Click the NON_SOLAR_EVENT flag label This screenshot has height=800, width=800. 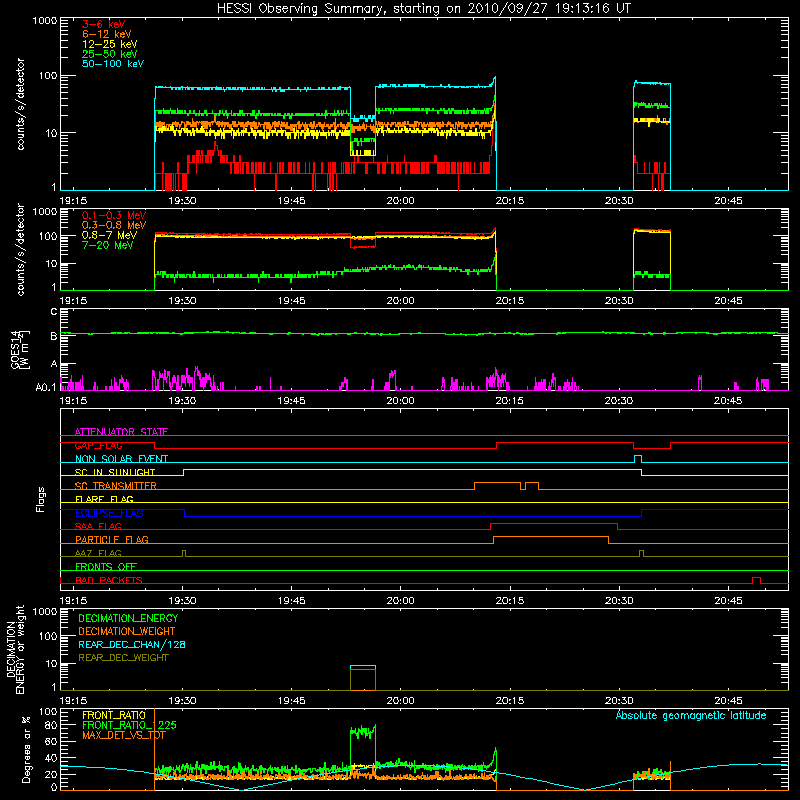[121, 459]
